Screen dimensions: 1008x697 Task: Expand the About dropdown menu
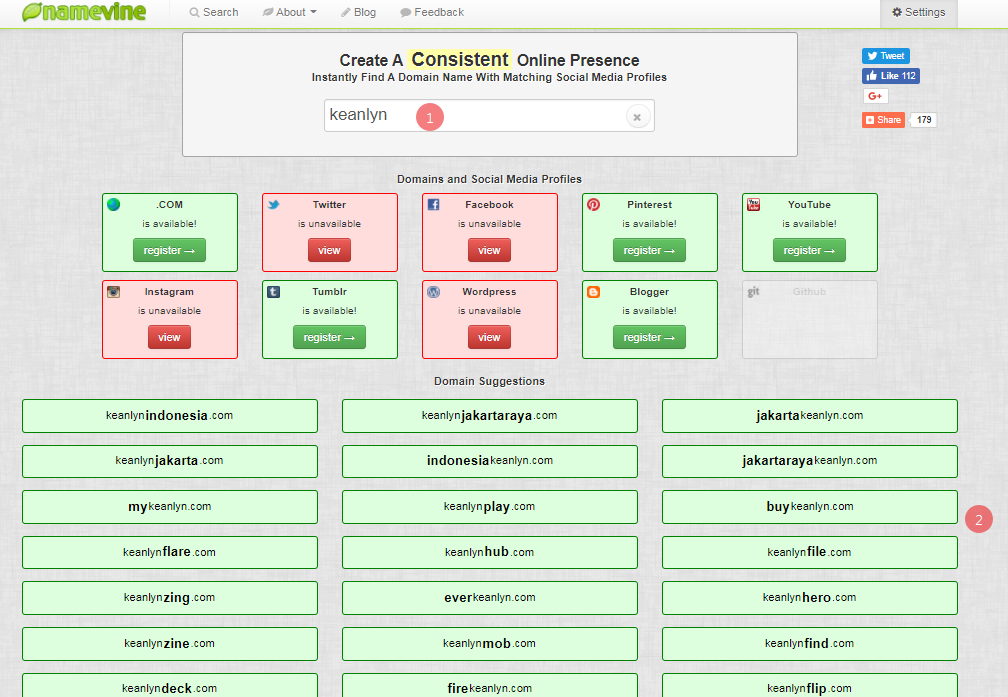[x=289, y=12]
